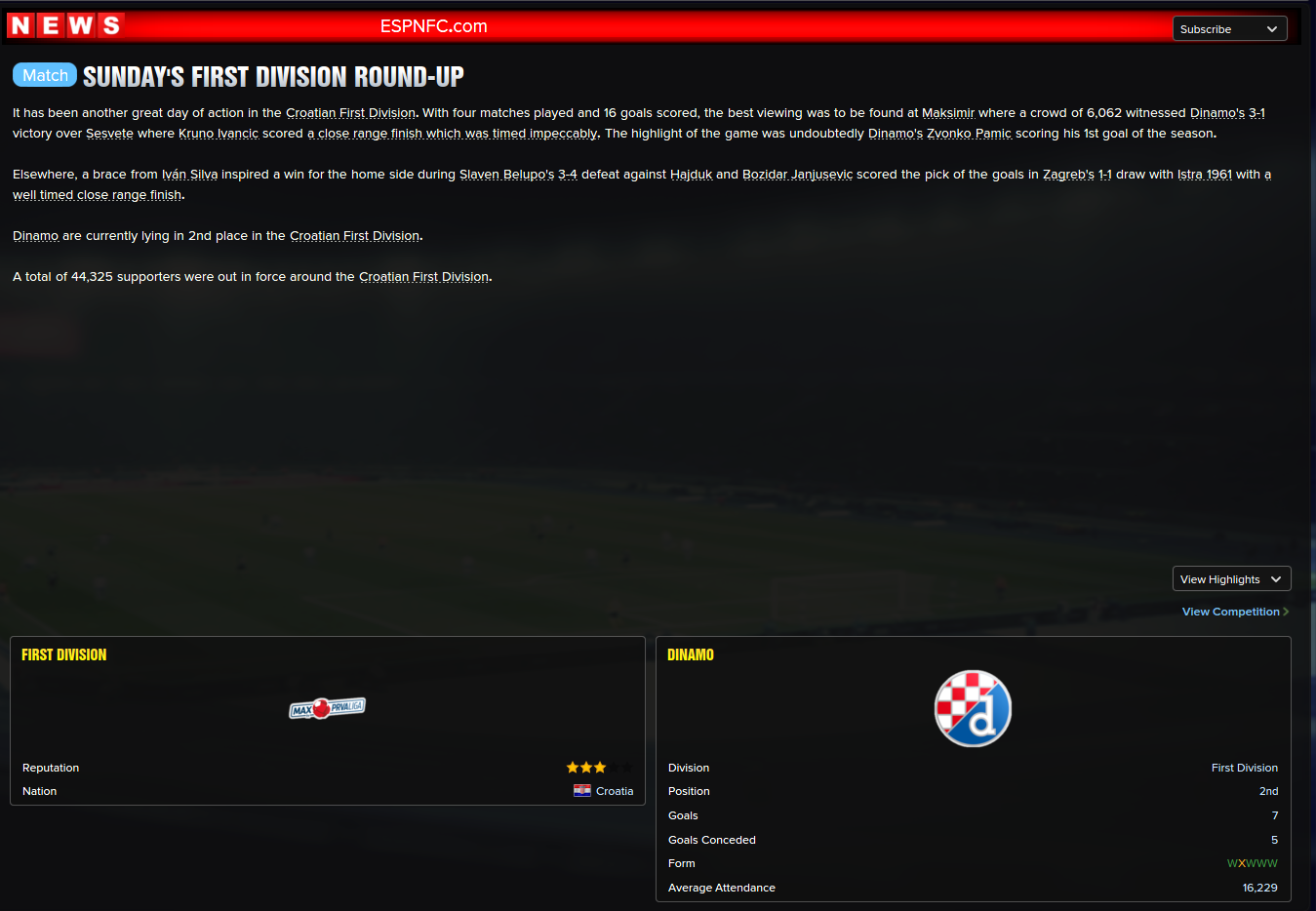Click the MAX Prva Liga league logo
1316x911 pixels.
coord(327,708)
